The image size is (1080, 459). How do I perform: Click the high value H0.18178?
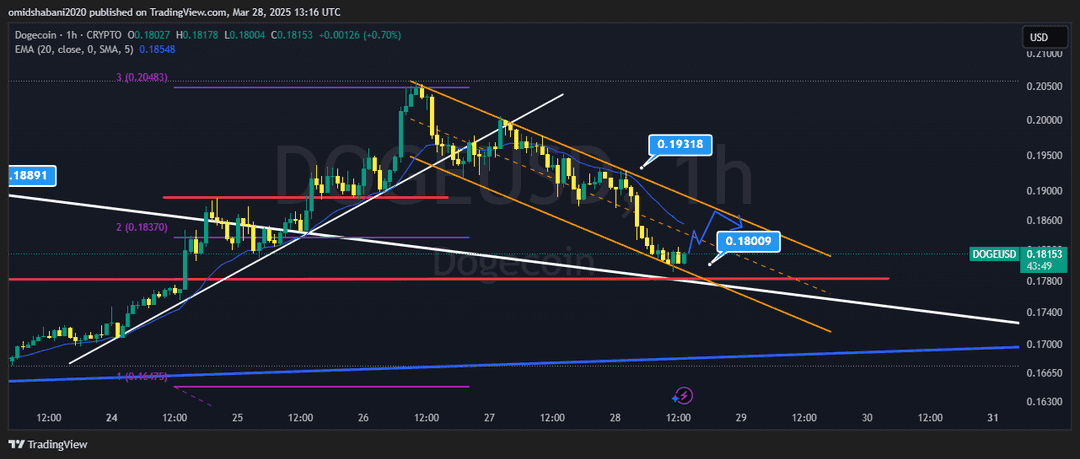click(x=199, y=35)
